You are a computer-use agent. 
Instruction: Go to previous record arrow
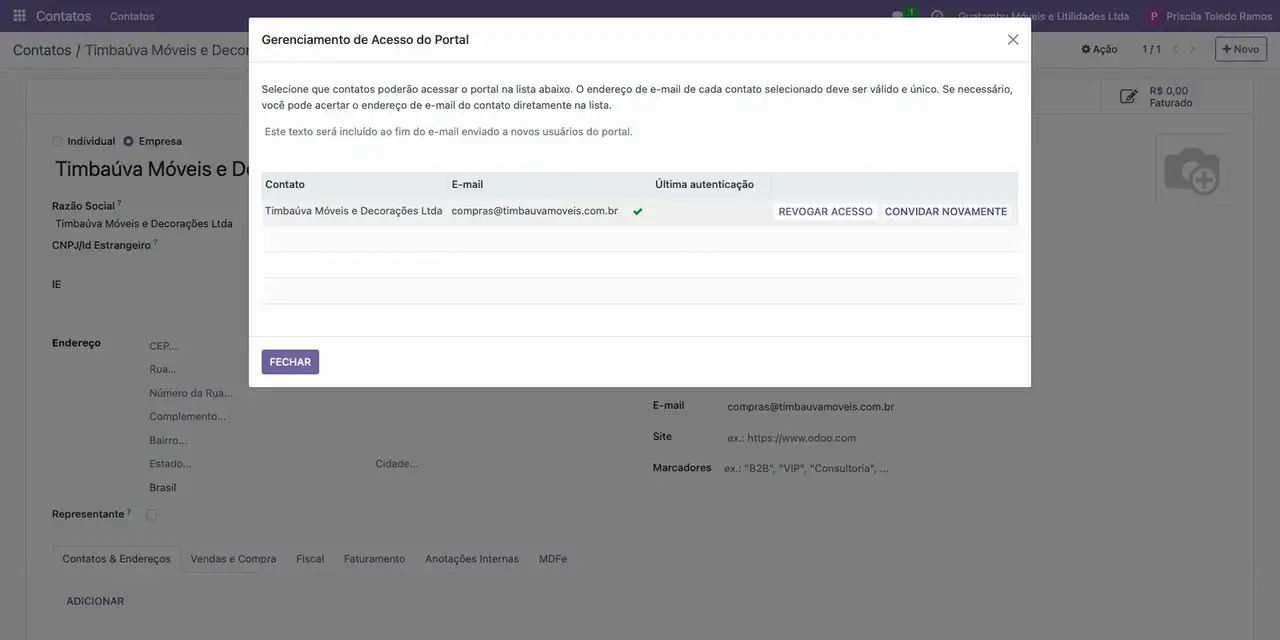coord(1176,49)
